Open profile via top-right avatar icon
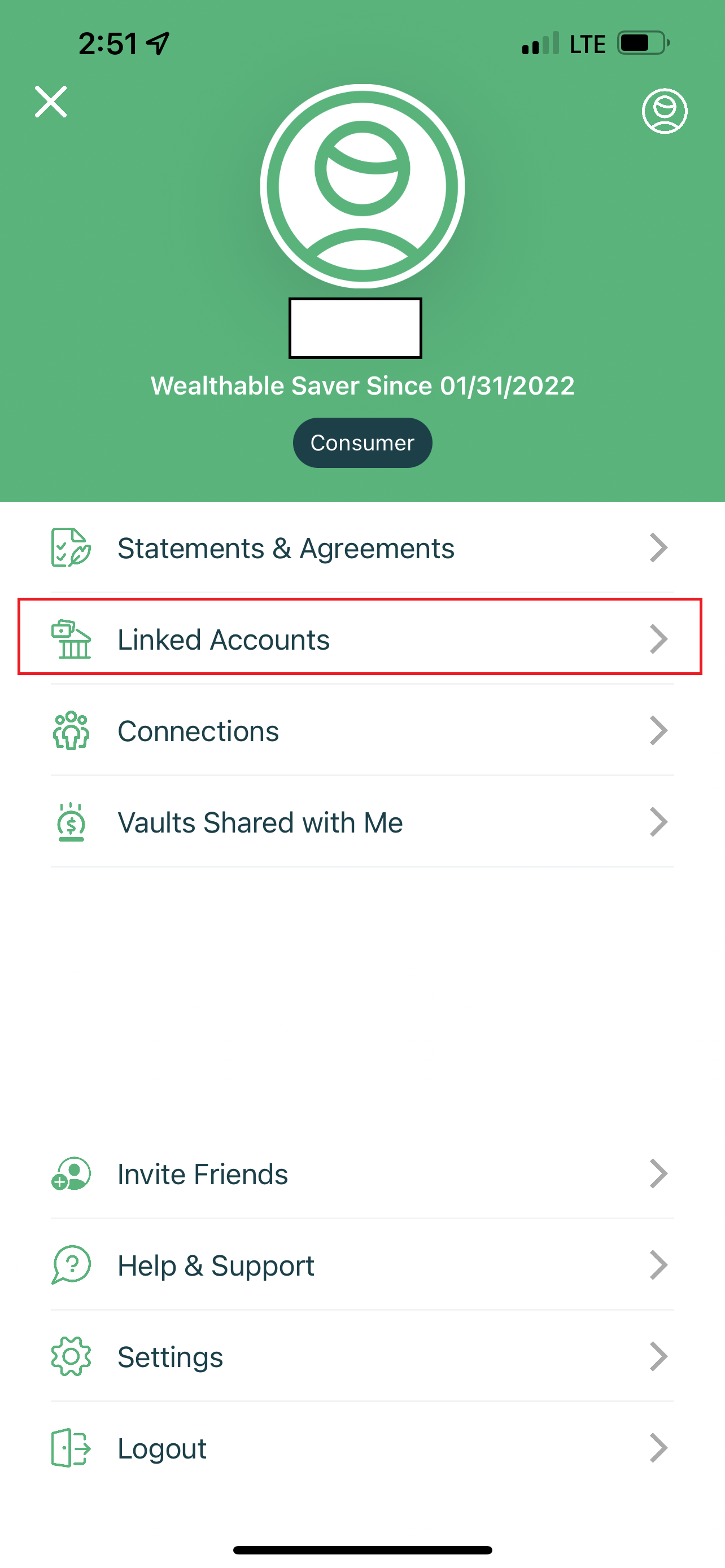The width and height of the screenshot is (725, 1568). coord(665,111)
